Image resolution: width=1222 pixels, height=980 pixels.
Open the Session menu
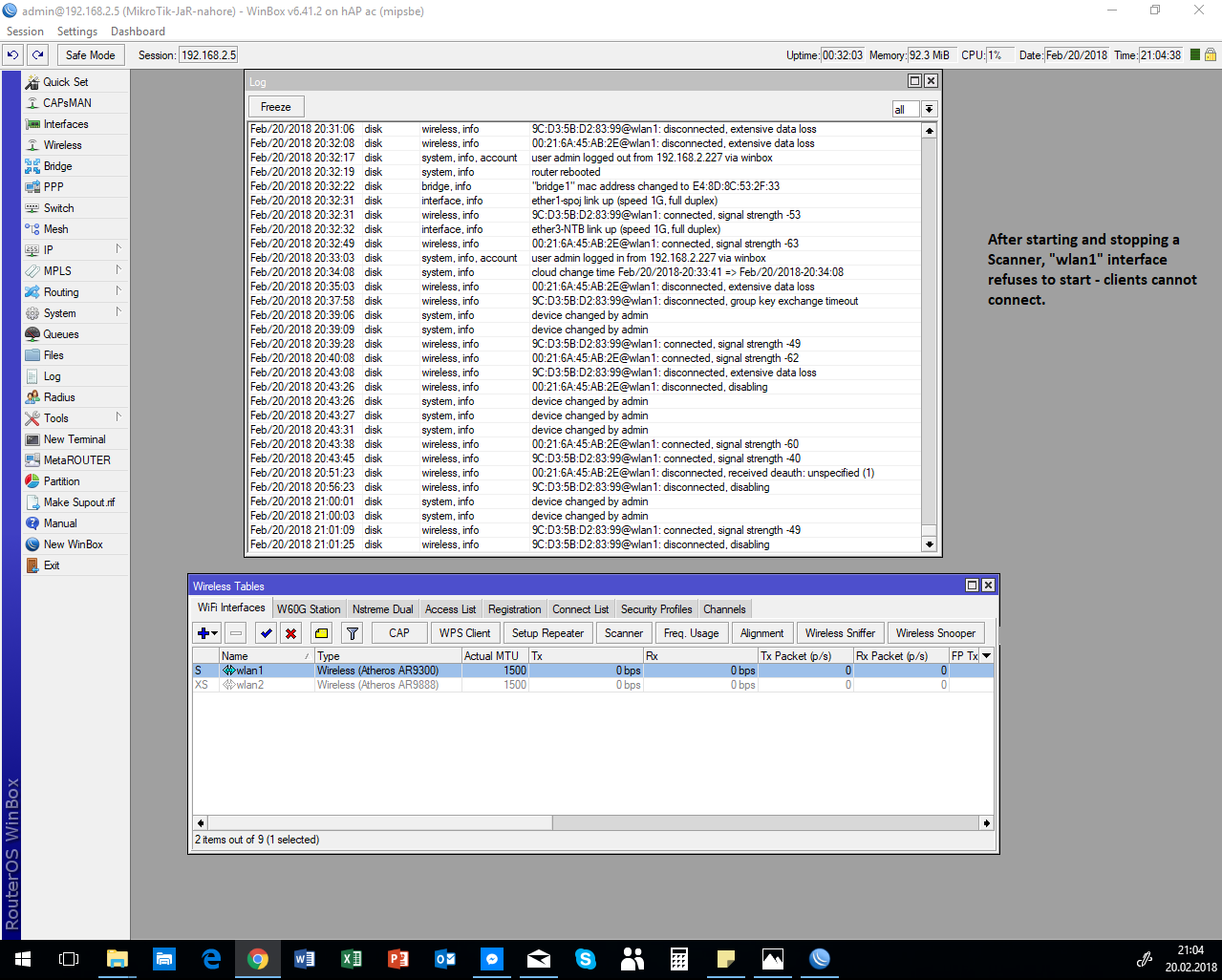(x=24, y=31)
